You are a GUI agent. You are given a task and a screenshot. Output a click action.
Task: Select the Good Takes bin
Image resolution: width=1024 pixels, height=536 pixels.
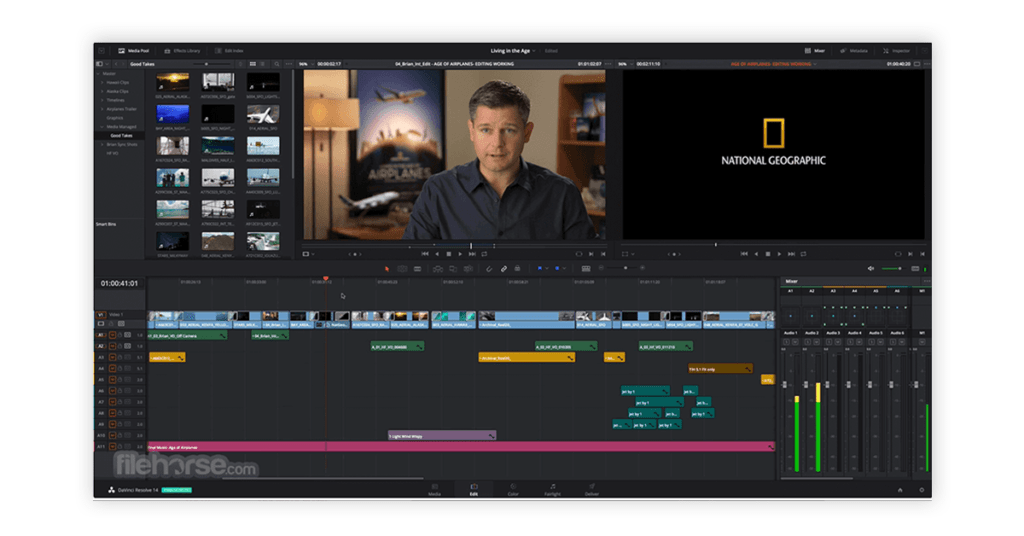click(121, 136)
